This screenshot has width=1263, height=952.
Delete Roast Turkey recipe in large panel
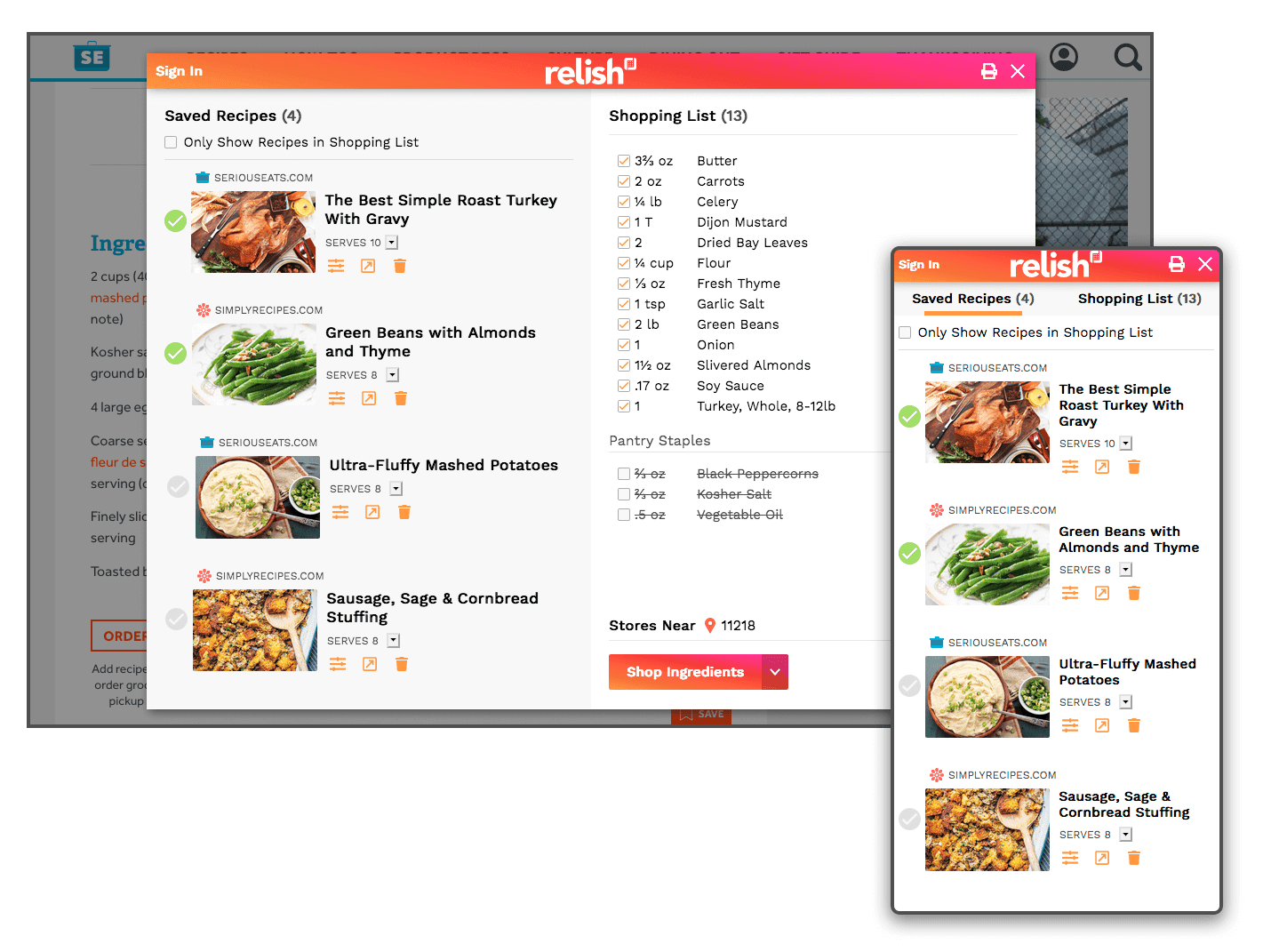(400, 266)
